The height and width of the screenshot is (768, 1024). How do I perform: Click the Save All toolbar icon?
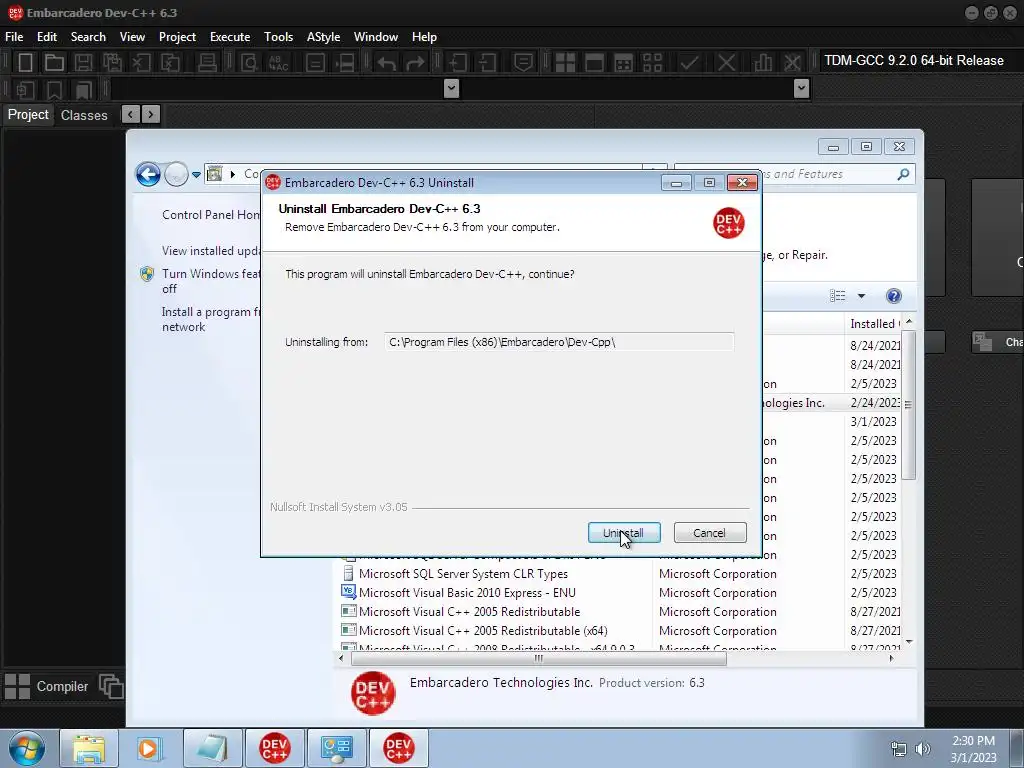coord(112,63)
